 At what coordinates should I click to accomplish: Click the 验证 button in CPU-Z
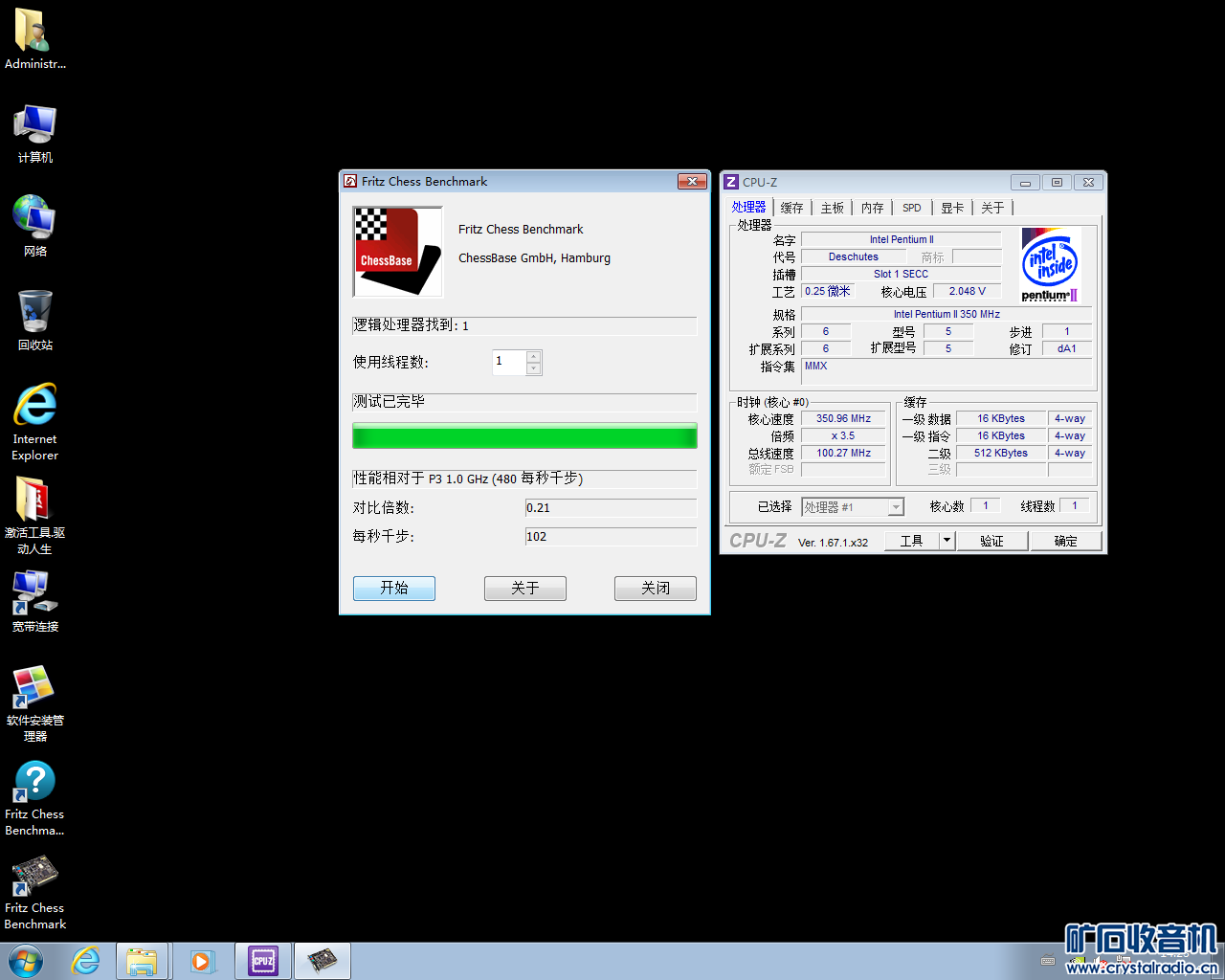click(x=992, y=541)
